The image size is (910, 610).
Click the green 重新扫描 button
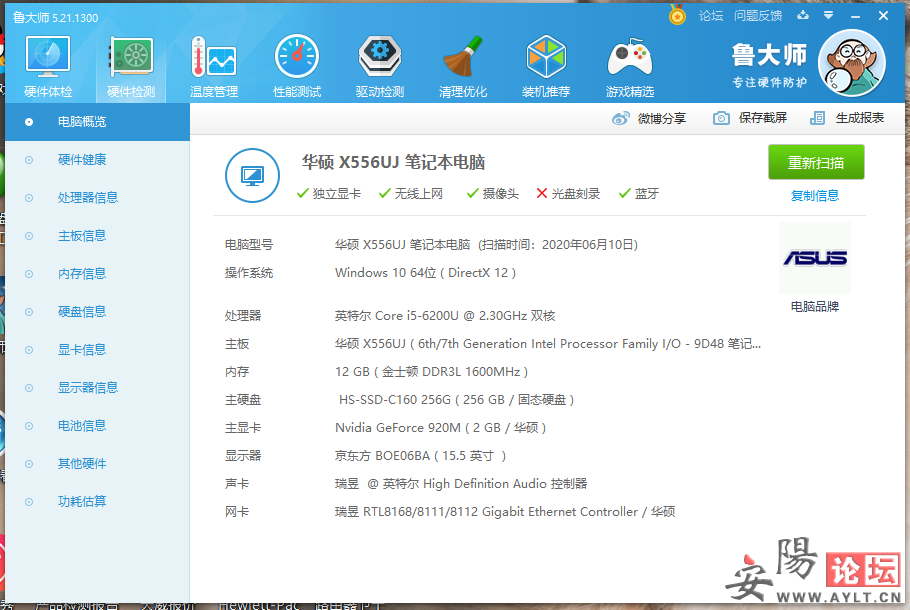point(816,163)
